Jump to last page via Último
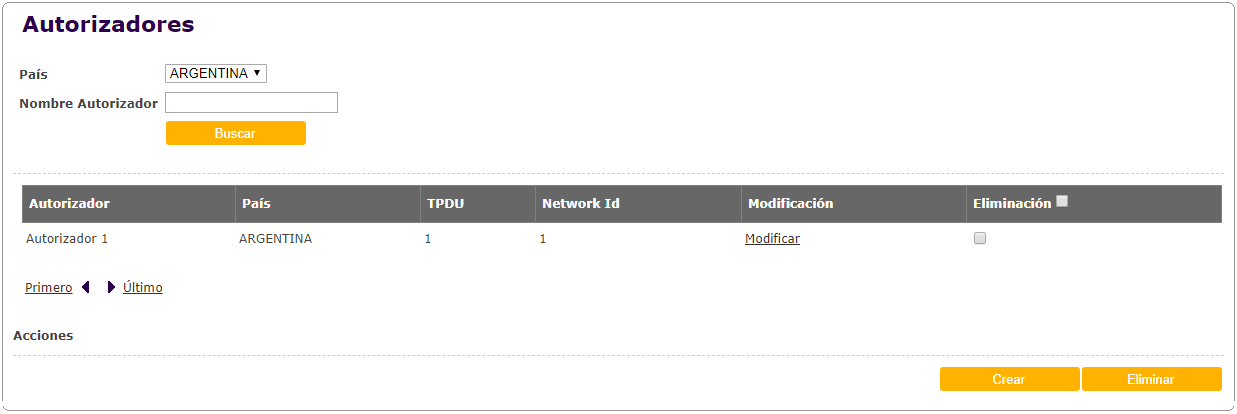Viewport: 1237px width, 414px height. 143,288
